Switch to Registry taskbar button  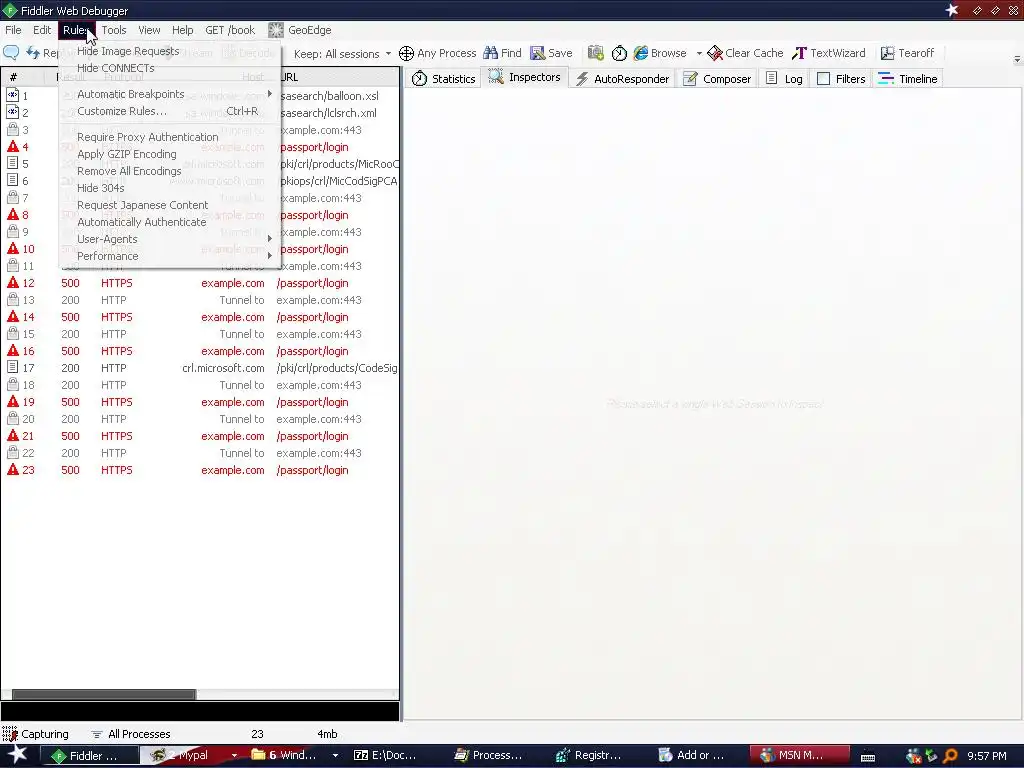click(x=589, y=756)
